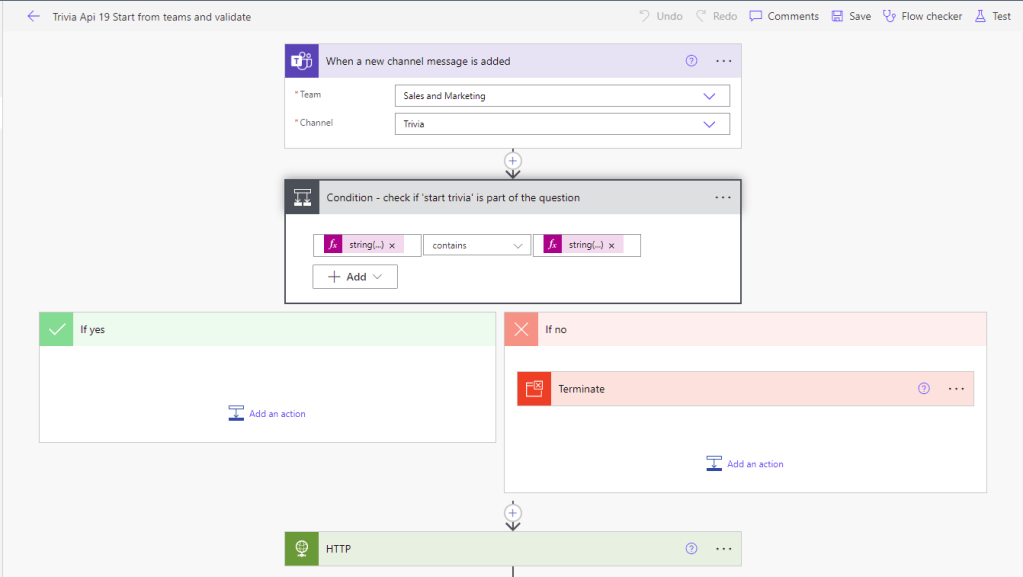Open Flow checker from the toolbar
Image resolution: width=1023 pixels, height=577 pixels.
tap(922, 17)
